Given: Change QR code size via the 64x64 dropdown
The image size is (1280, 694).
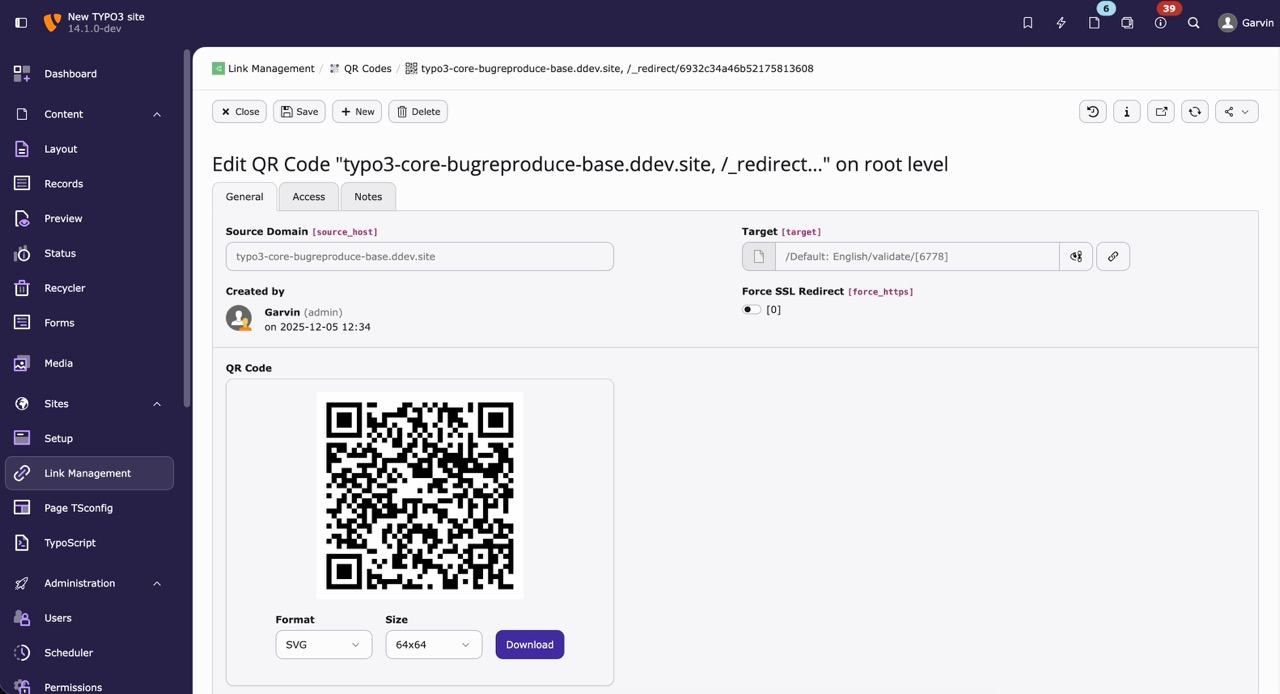Looking at the screenshot, I should pos(433,644).
